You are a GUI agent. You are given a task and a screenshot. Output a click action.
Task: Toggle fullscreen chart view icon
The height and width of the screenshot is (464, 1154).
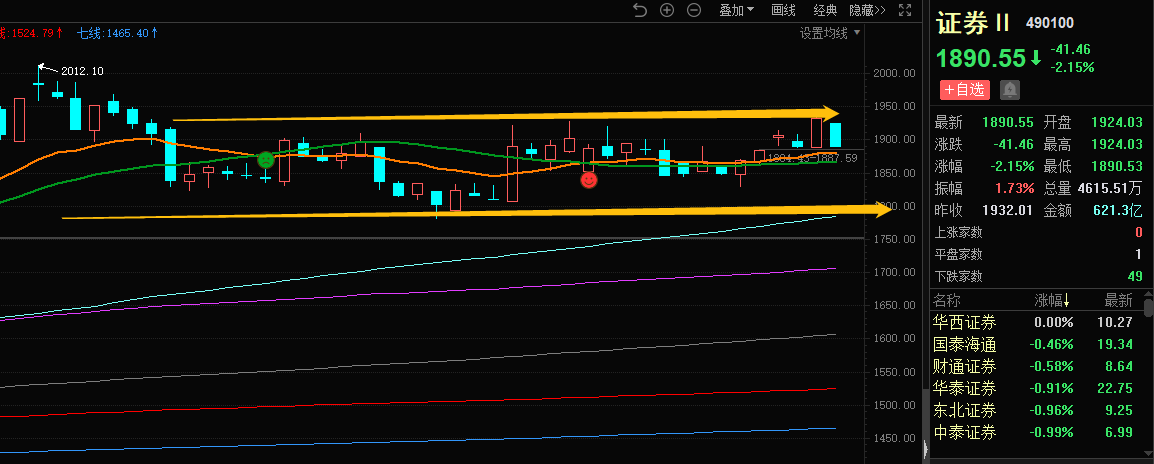(x=905, y=10)
